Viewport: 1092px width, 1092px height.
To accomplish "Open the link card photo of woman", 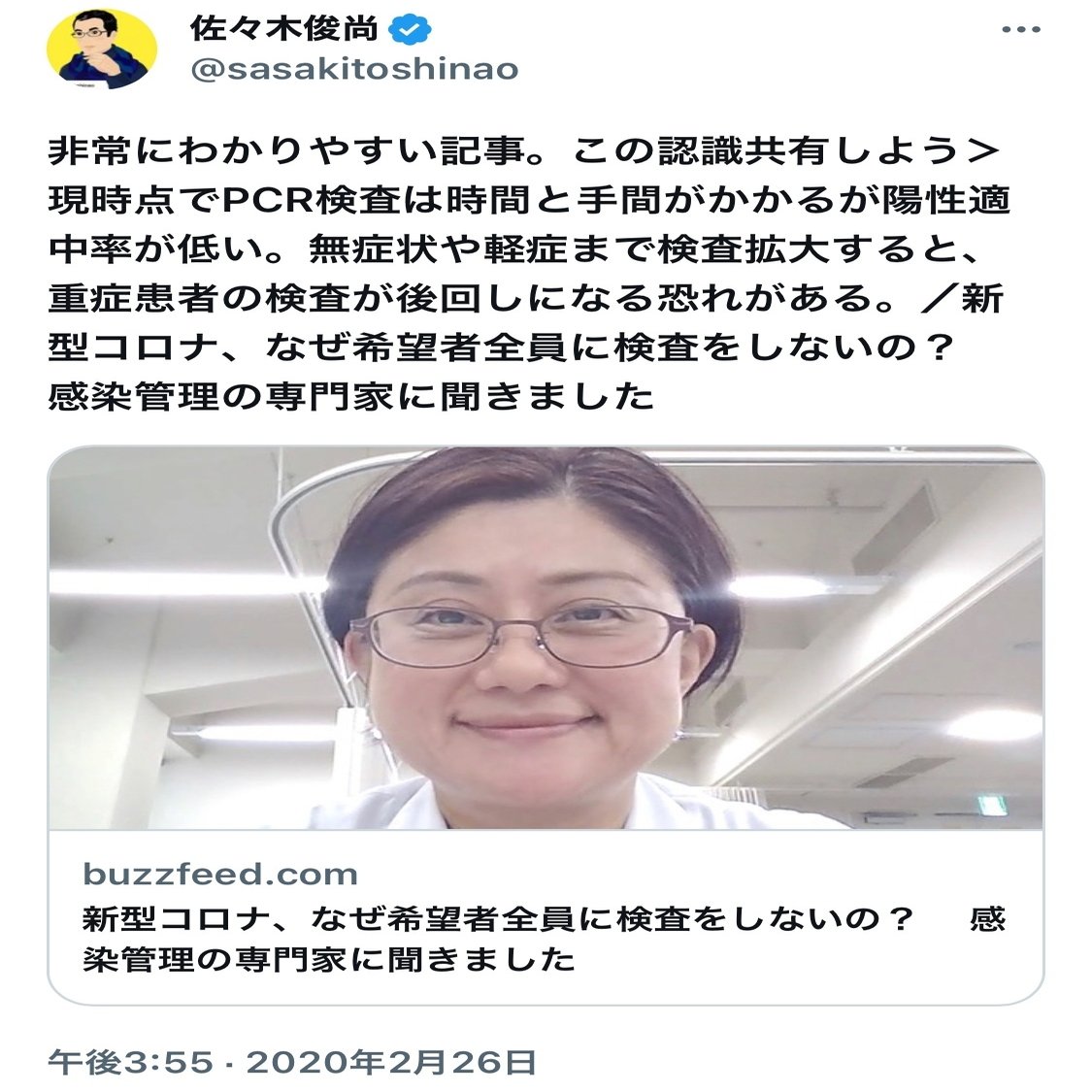I will [546, 638].
